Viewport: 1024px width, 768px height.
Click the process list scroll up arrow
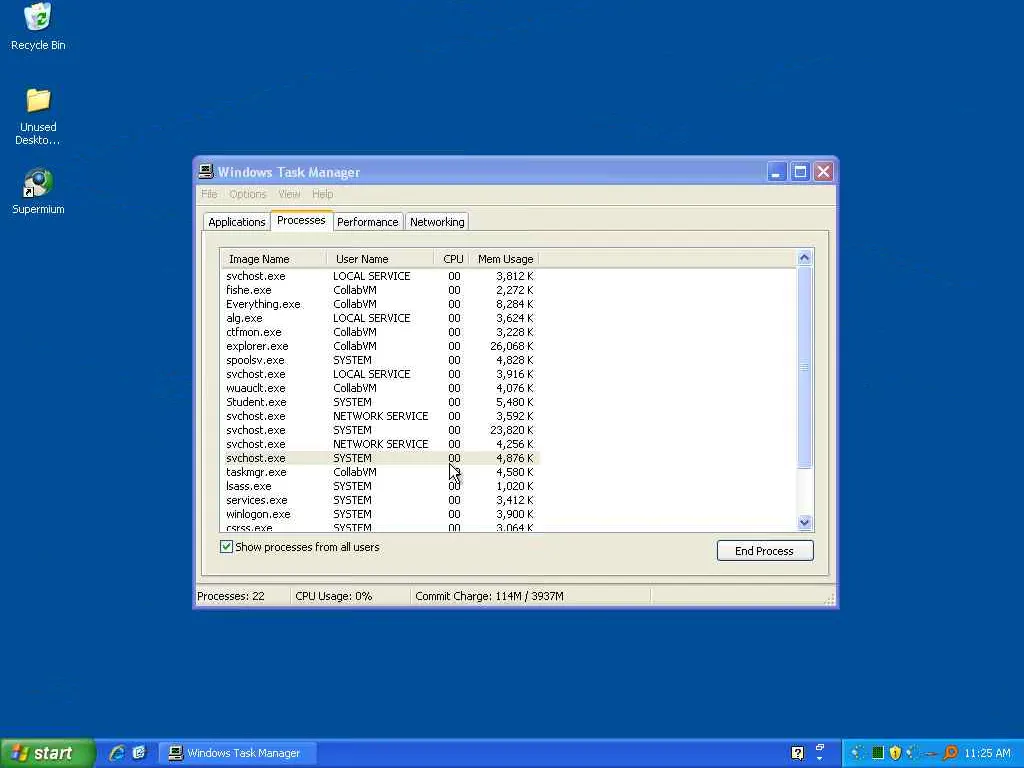[x=805, y=258]
